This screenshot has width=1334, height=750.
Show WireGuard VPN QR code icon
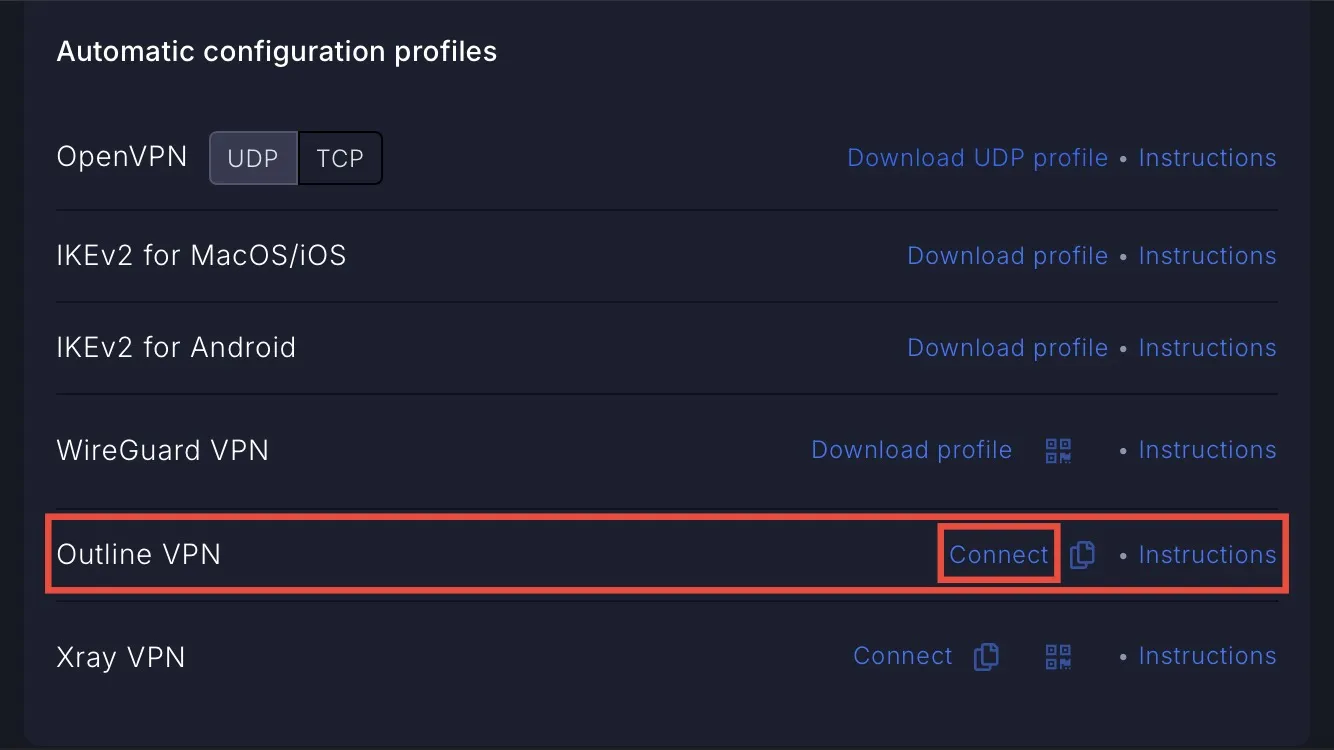[1058, 451]
